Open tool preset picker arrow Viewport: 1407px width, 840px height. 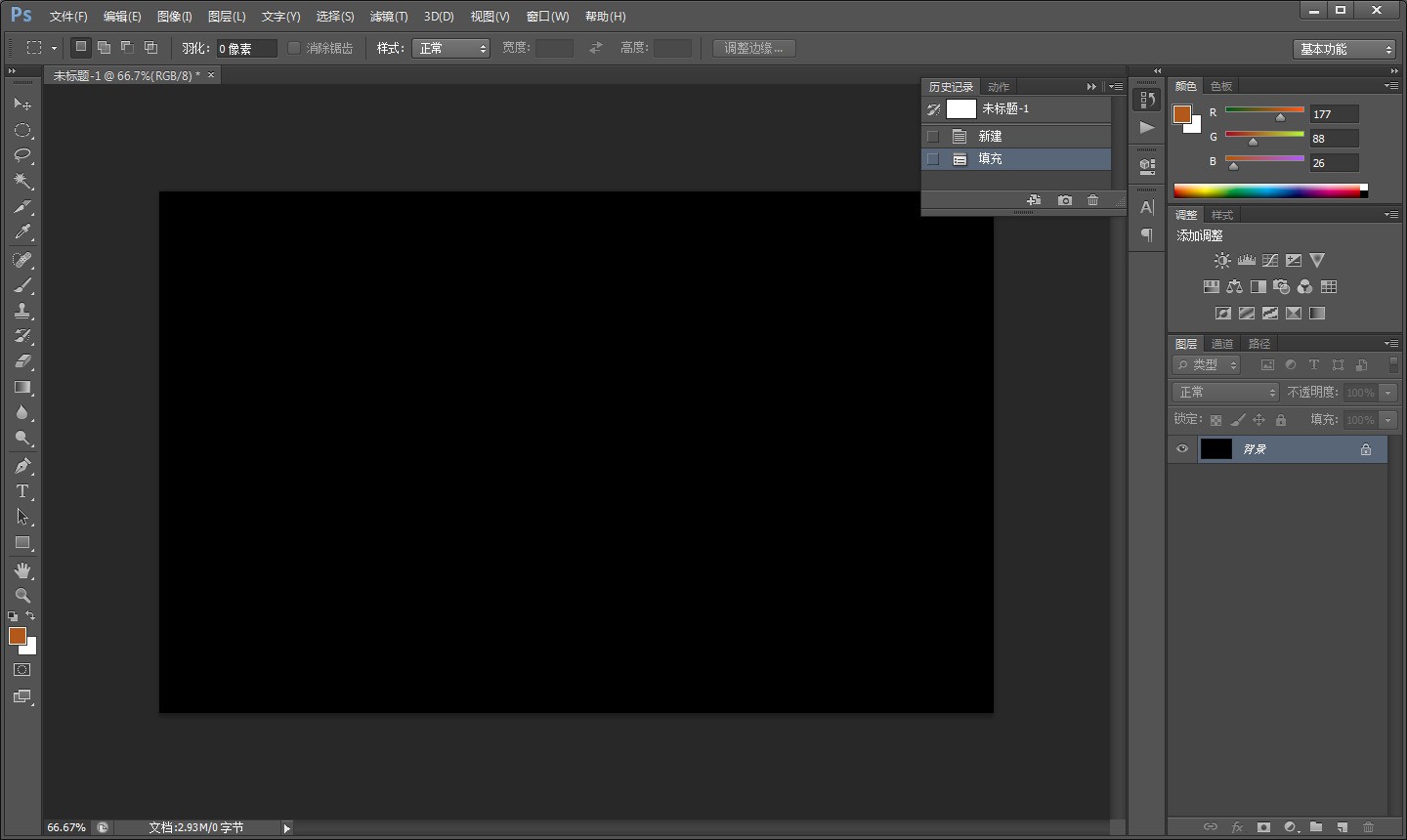coord(54,48)
